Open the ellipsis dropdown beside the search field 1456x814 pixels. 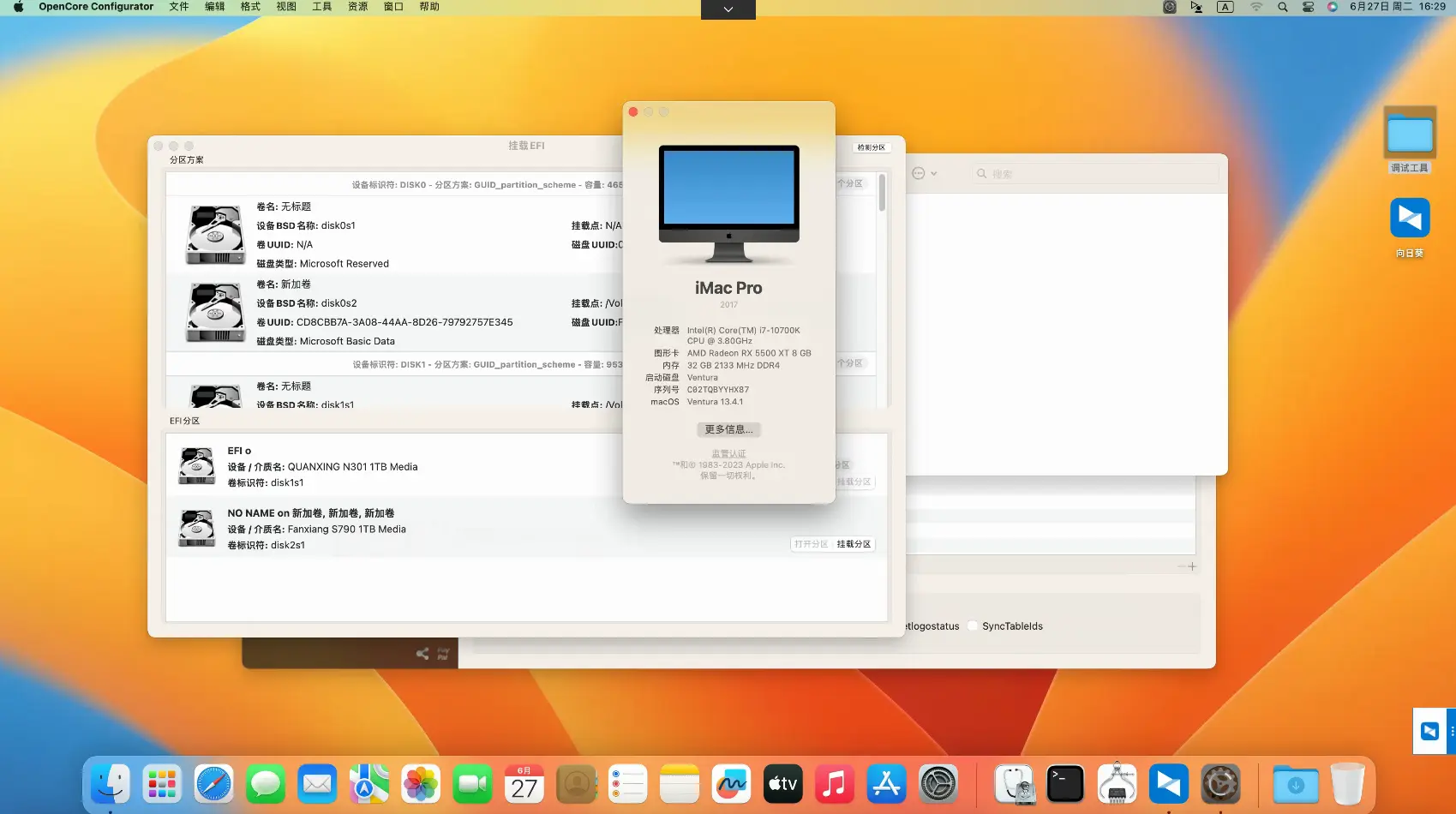pyautogui.click(x=924, y=172)
